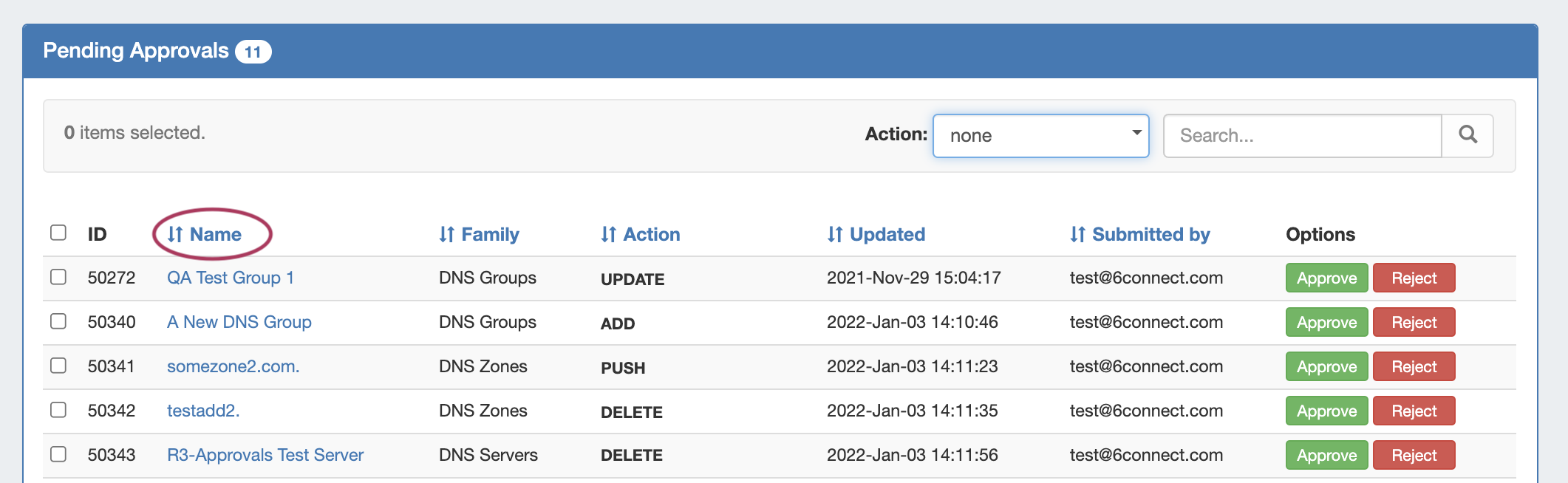Tick the checkbox for row 50343
1568x483 pixels.
point(58,454)
